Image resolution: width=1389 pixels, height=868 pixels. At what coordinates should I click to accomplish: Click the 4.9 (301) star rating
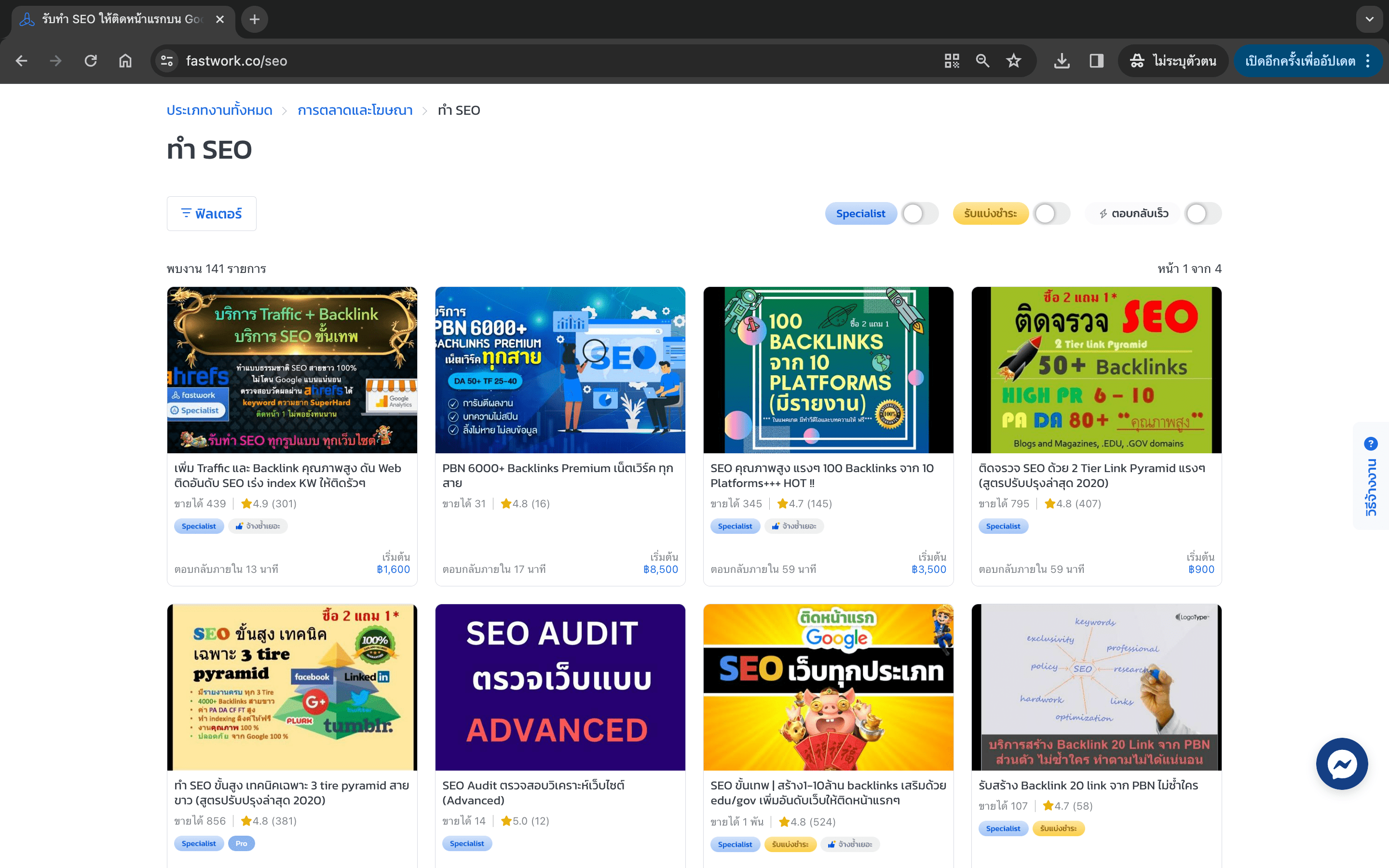click(269, 503)
